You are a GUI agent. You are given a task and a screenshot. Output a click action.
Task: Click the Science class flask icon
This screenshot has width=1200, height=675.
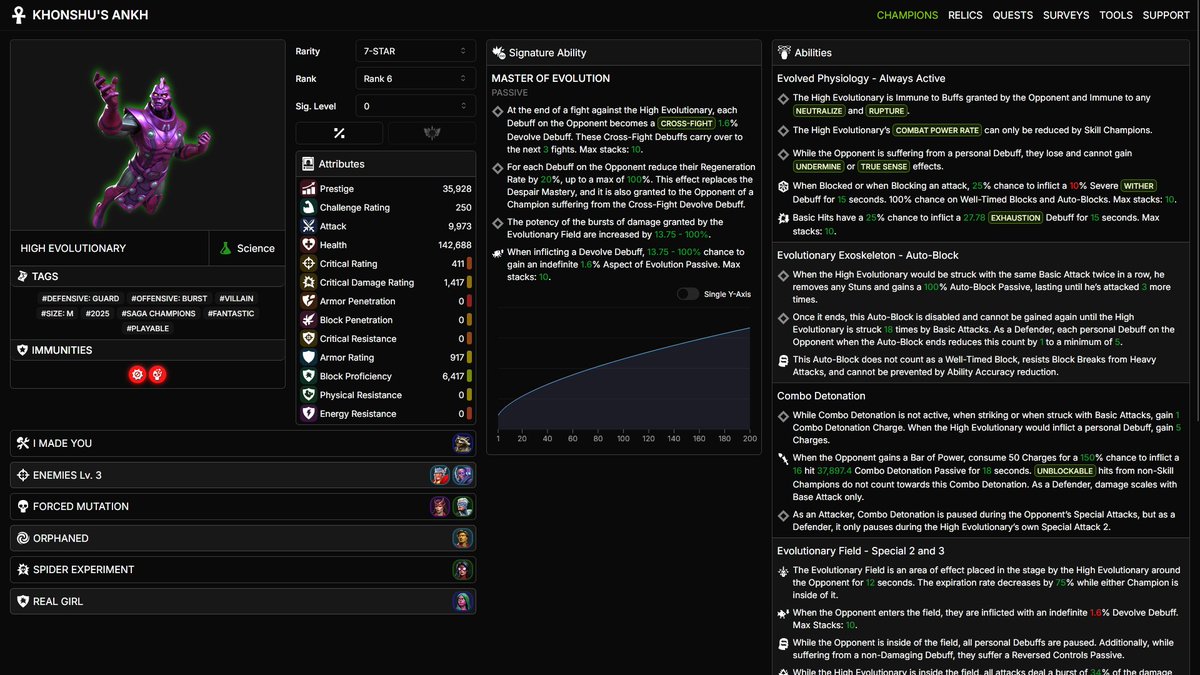(226, 248)
